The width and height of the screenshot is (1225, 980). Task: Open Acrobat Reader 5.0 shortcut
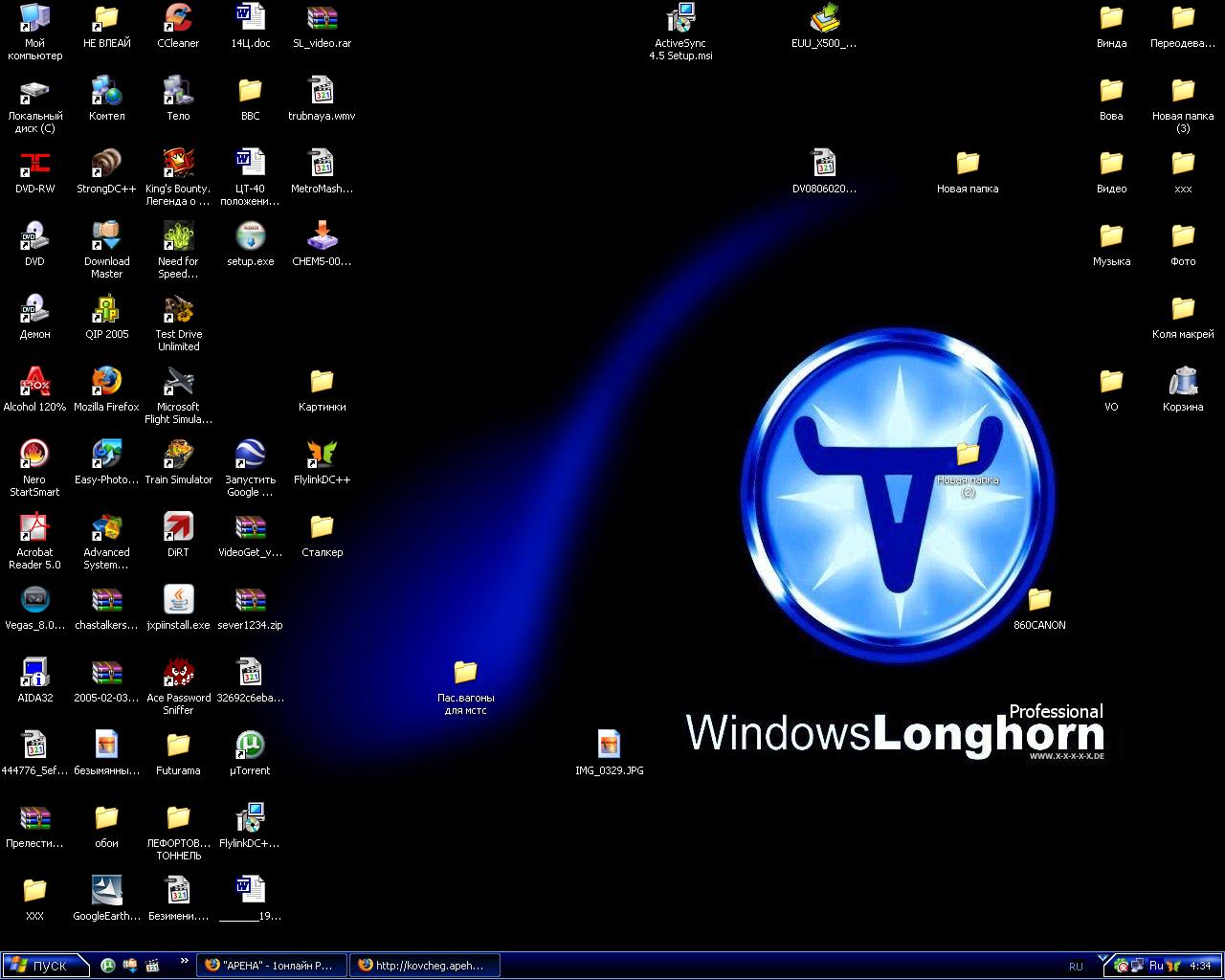pyautogui.click(x=34, y=540)
